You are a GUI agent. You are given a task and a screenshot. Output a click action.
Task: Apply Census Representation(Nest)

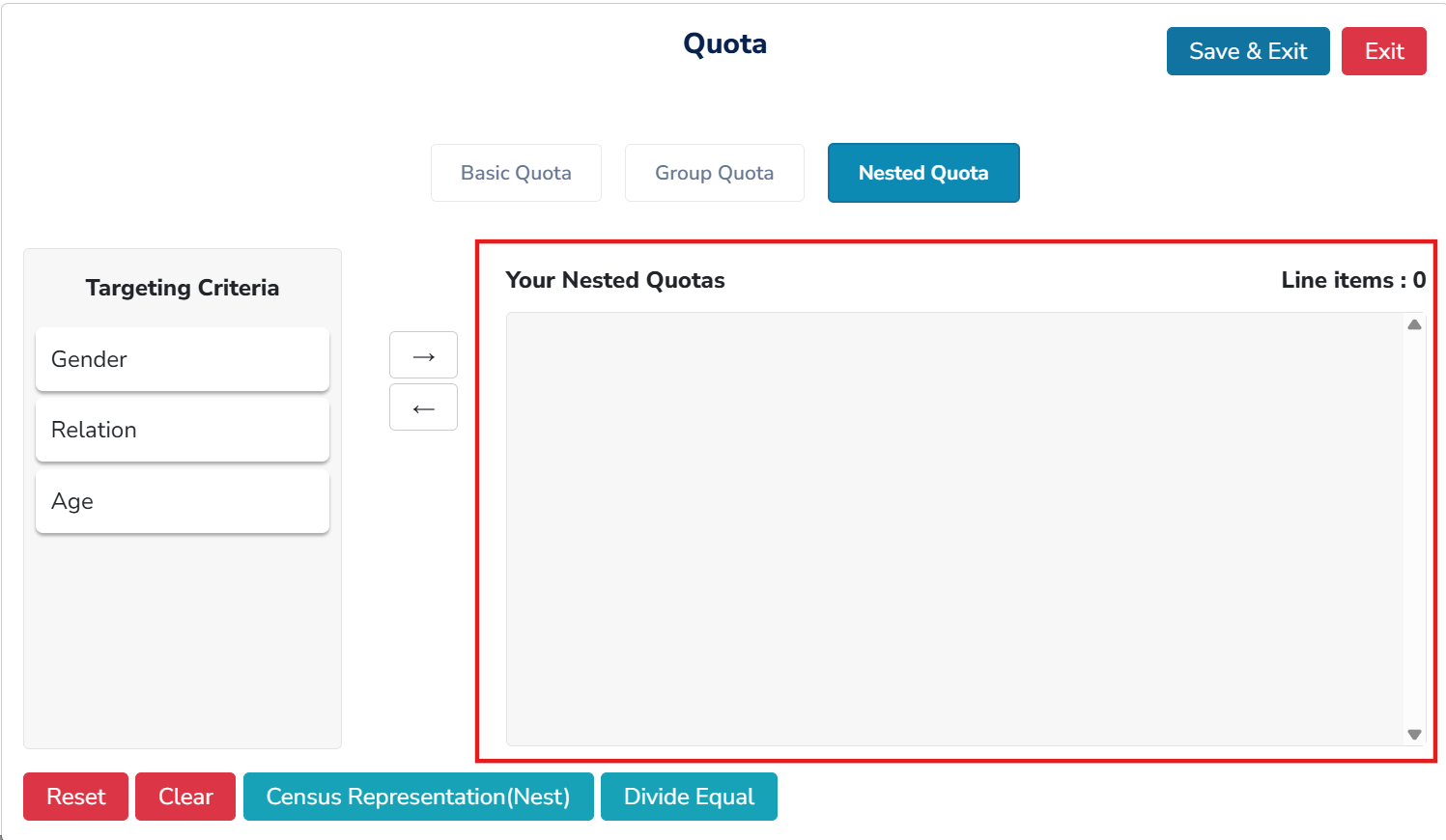pos(418,797)
